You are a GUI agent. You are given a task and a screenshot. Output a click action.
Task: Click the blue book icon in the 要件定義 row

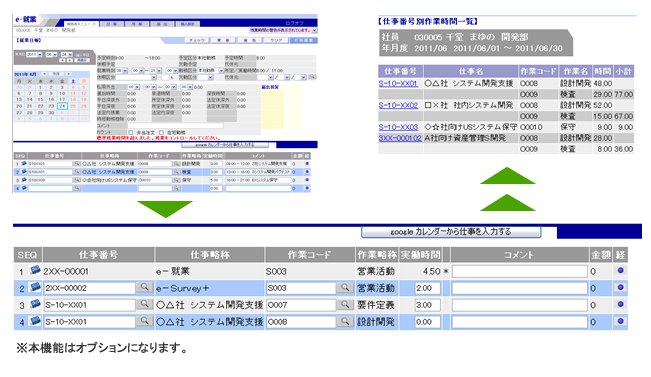35,304
